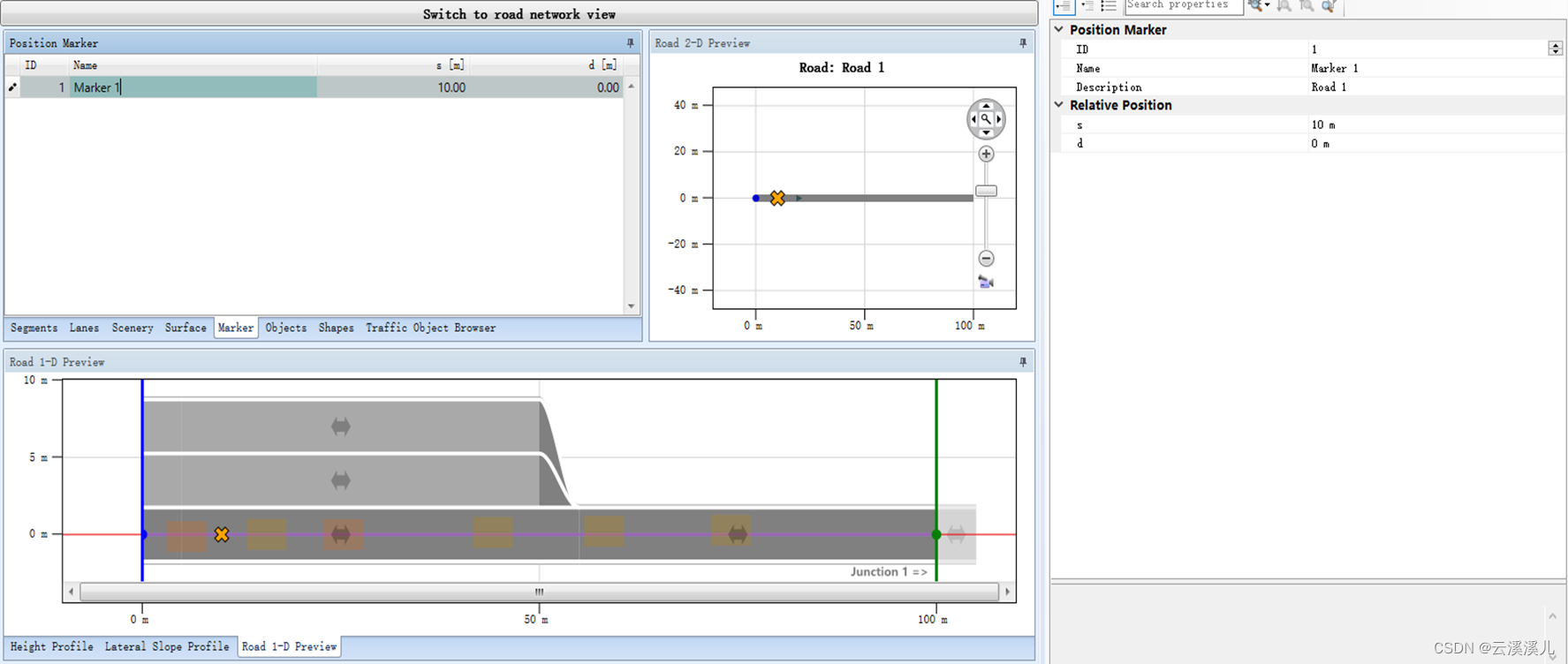Click the 10.00 s value cell
The height and width of the screenshot is (664, 1568).
[x=392, y=87]
